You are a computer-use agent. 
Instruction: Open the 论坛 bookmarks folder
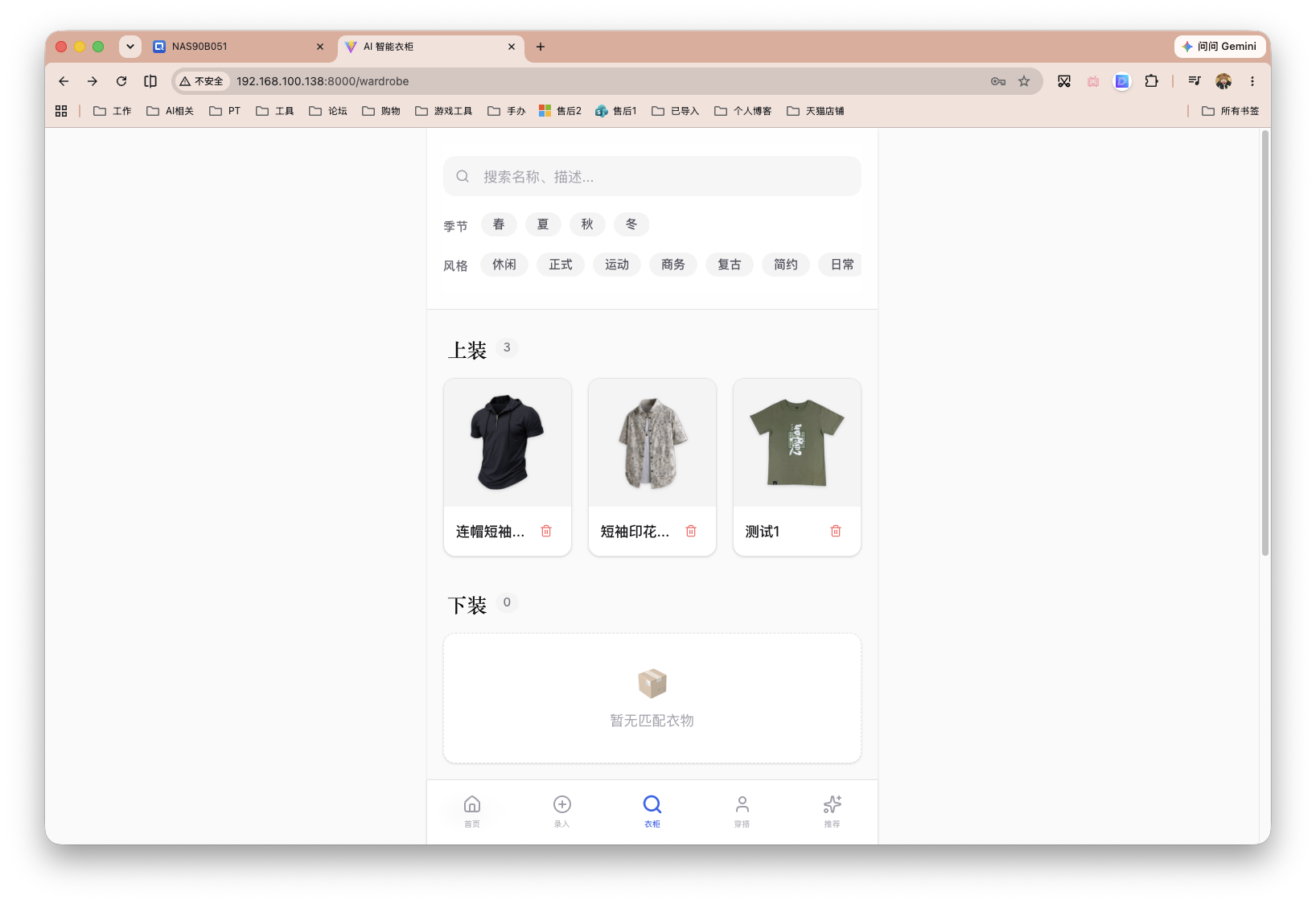pyautogui.click(x=328, y=111)
